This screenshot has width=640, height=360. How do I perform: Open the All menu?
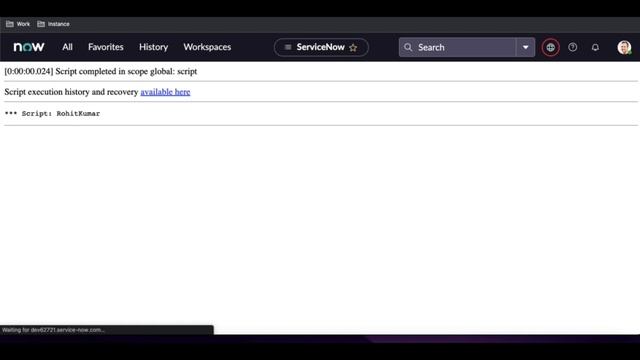coord(67,47)
